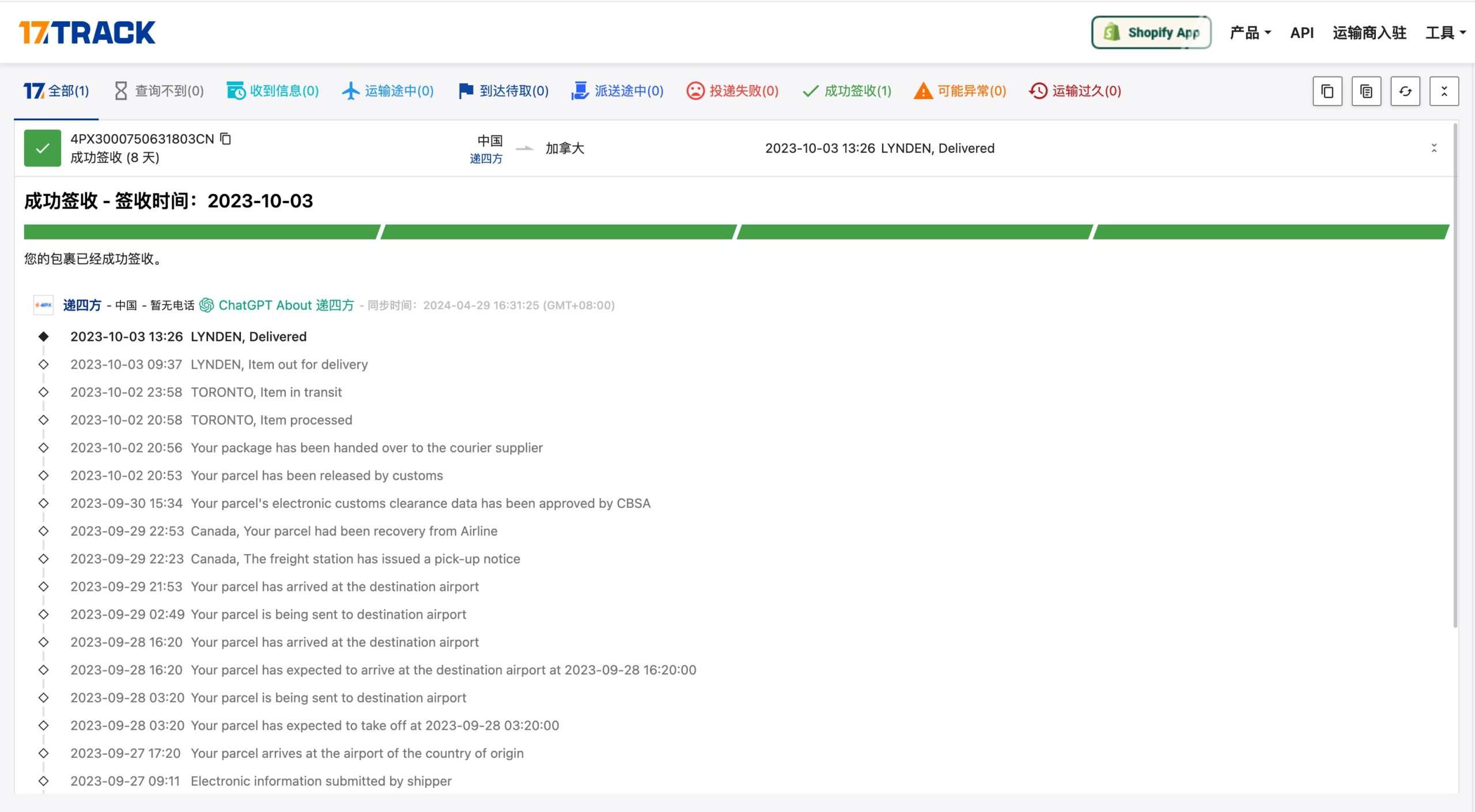Click the copy detailed results toolbar icon
This screenshot has height=812, width=1475.
1366,91
